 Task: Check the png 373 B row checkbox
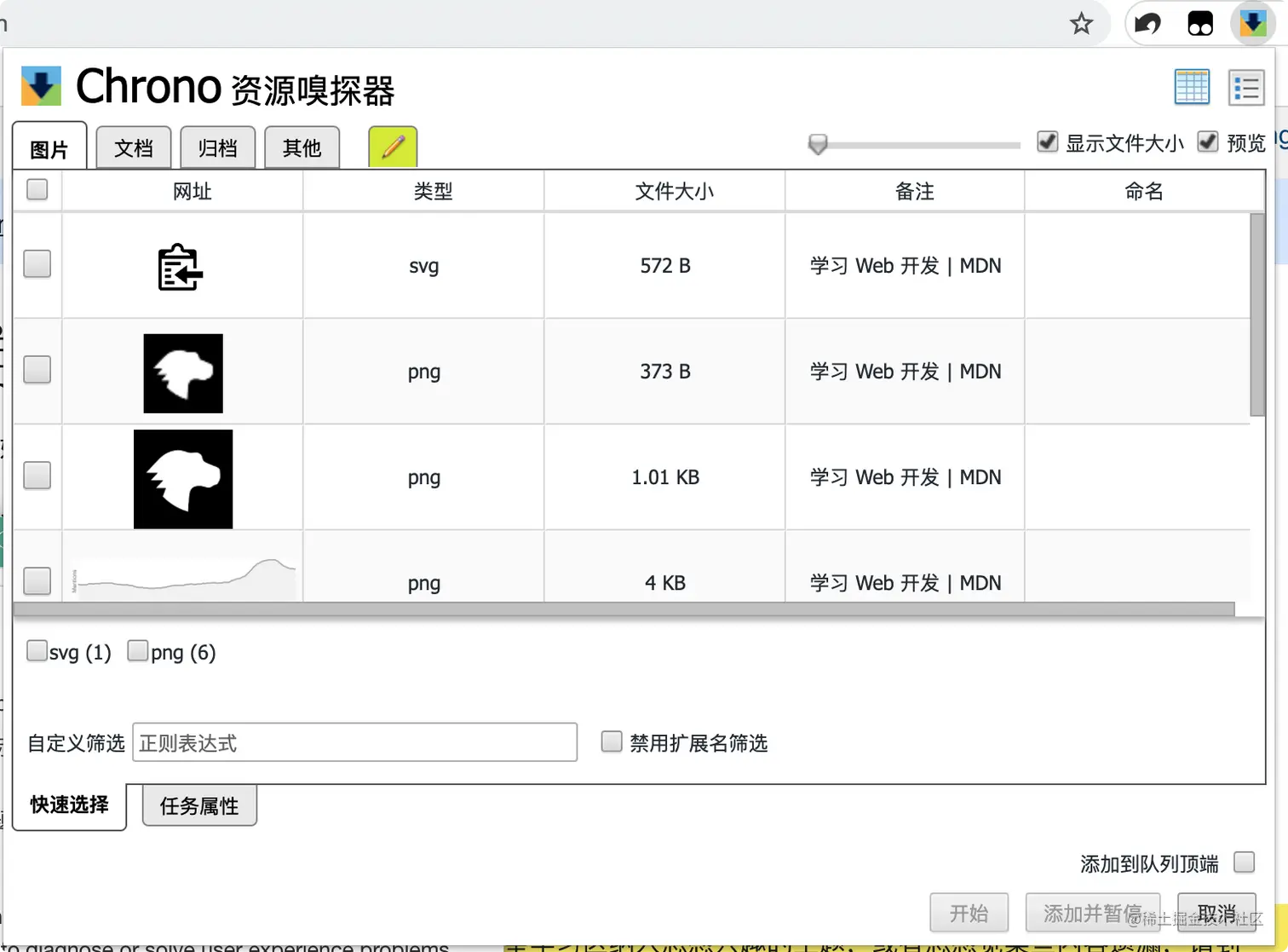37,370
